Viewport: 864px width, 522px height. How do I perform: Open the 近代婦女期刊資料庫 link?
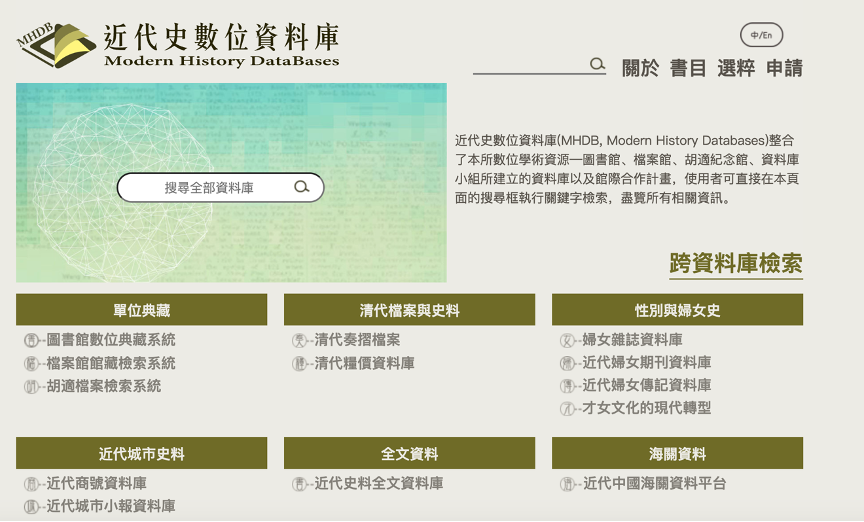646,363
